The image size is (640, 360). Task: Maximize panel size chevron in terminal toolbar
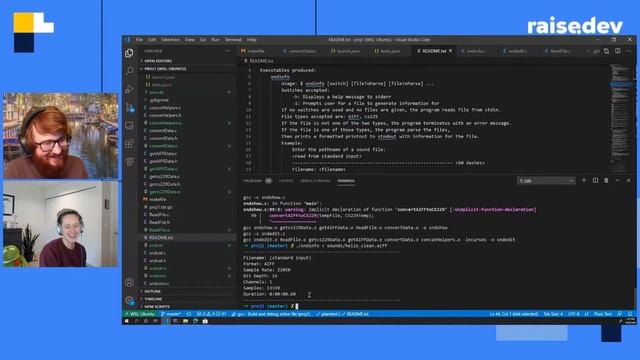[x=618, y=180]
